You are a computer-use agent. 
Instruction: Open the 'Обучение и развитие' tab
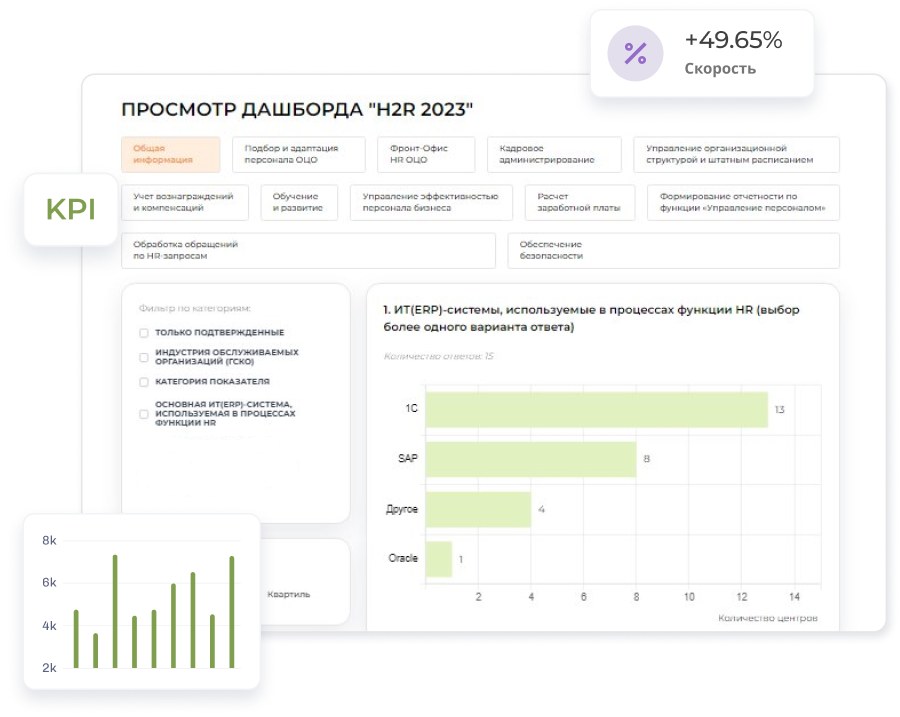tap(299, 202)
